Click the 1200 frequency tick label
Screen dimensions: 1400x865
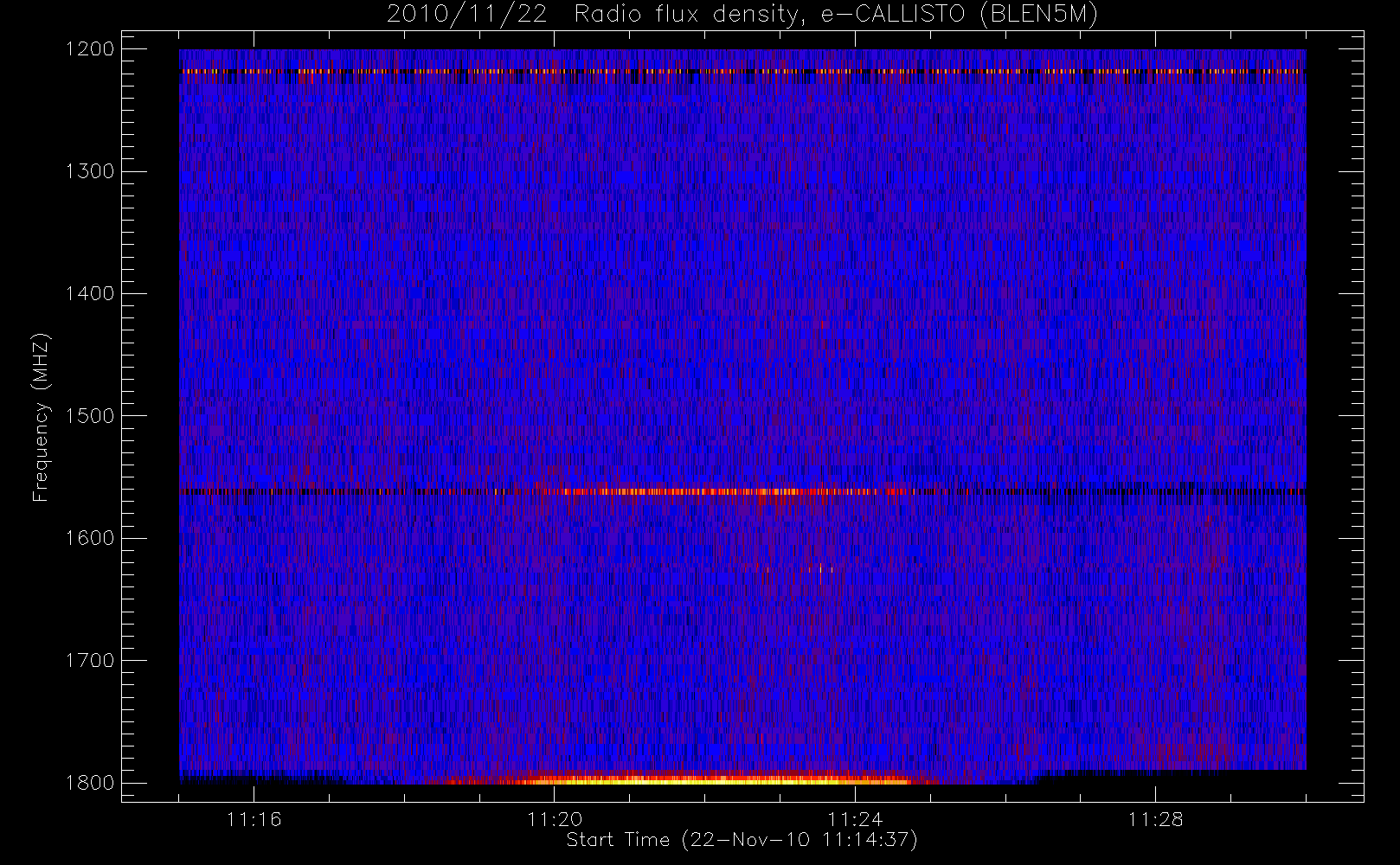coord(90,49)
